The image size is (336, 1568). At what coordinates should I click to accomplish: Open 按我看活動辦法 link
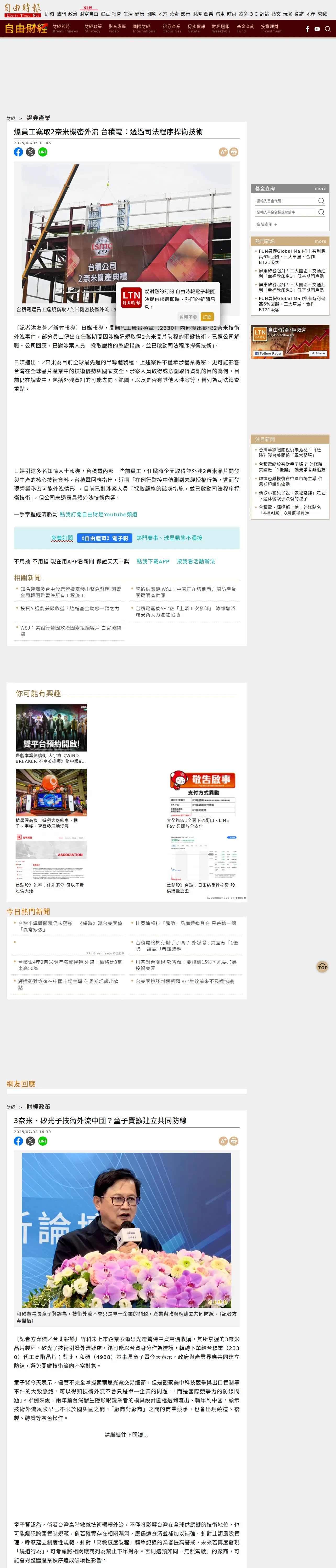pos(196,562)
